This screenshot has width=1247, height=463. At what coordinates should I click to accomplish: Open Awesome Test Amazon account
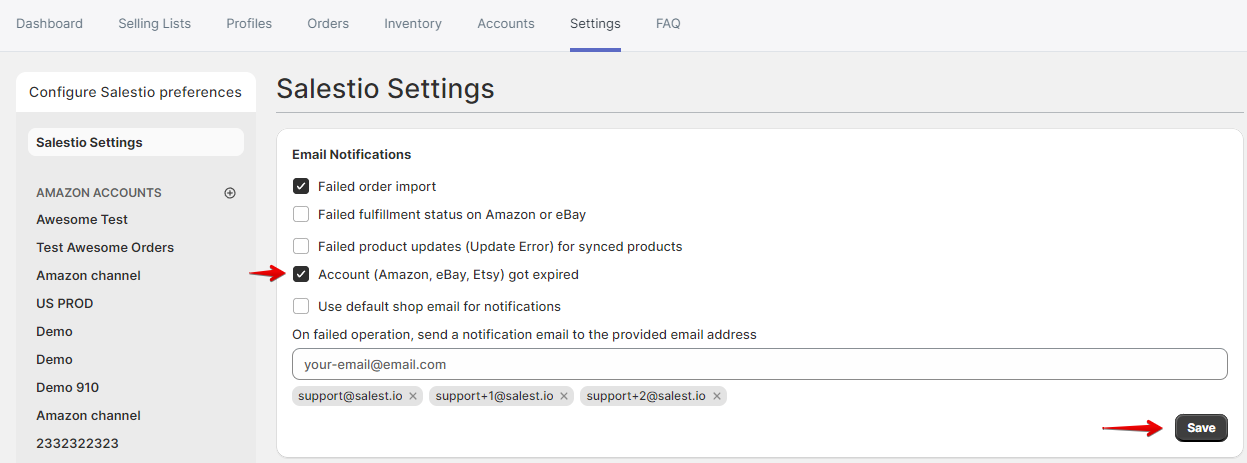(82, 219)
